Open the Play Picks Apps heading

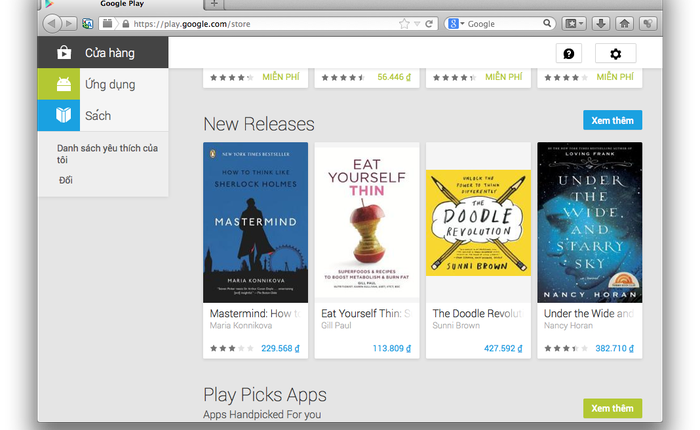pyautogui.click(x=265, y=395)
